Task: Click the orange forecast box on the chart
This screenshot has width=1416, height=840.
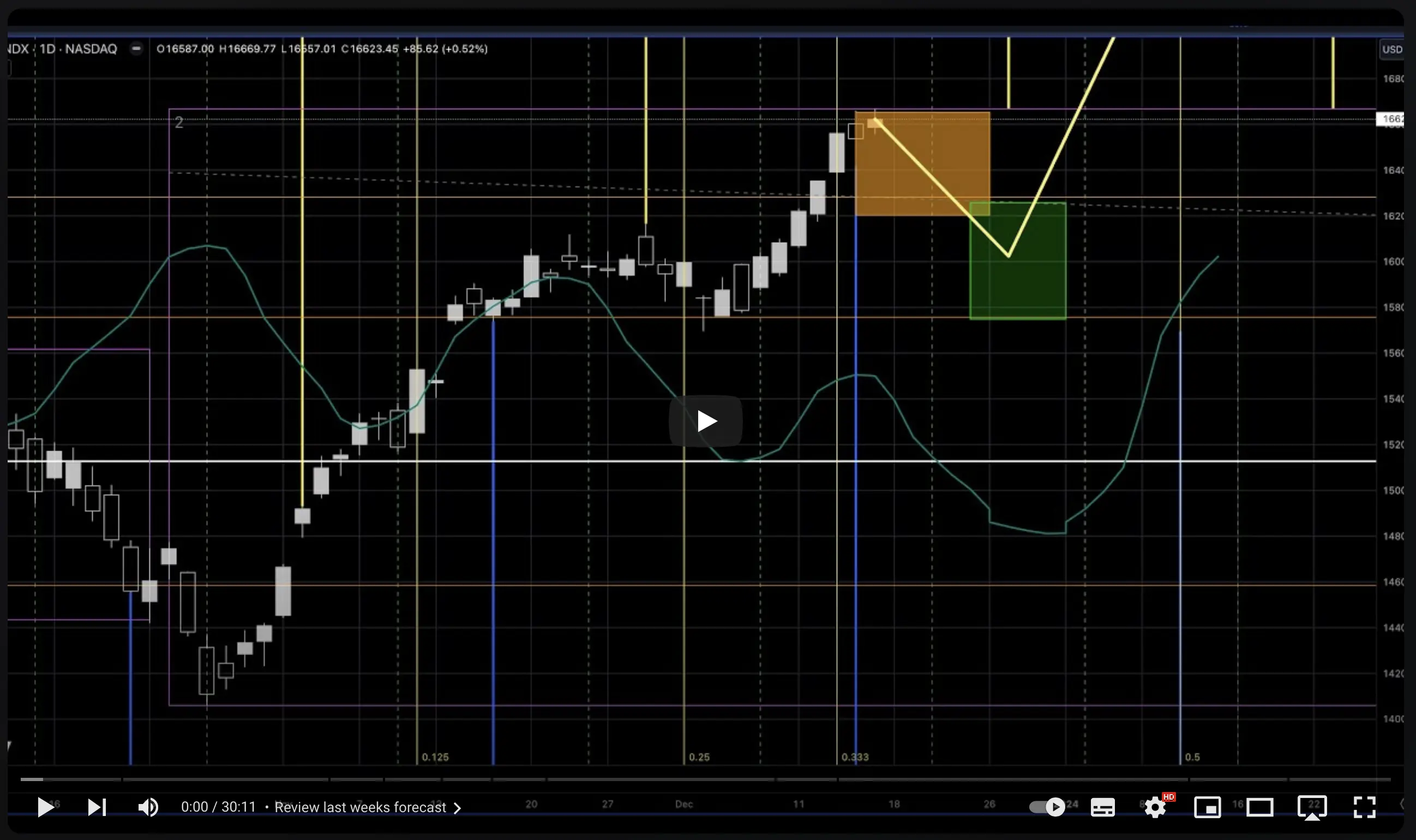Action: [x=922, y=164]
